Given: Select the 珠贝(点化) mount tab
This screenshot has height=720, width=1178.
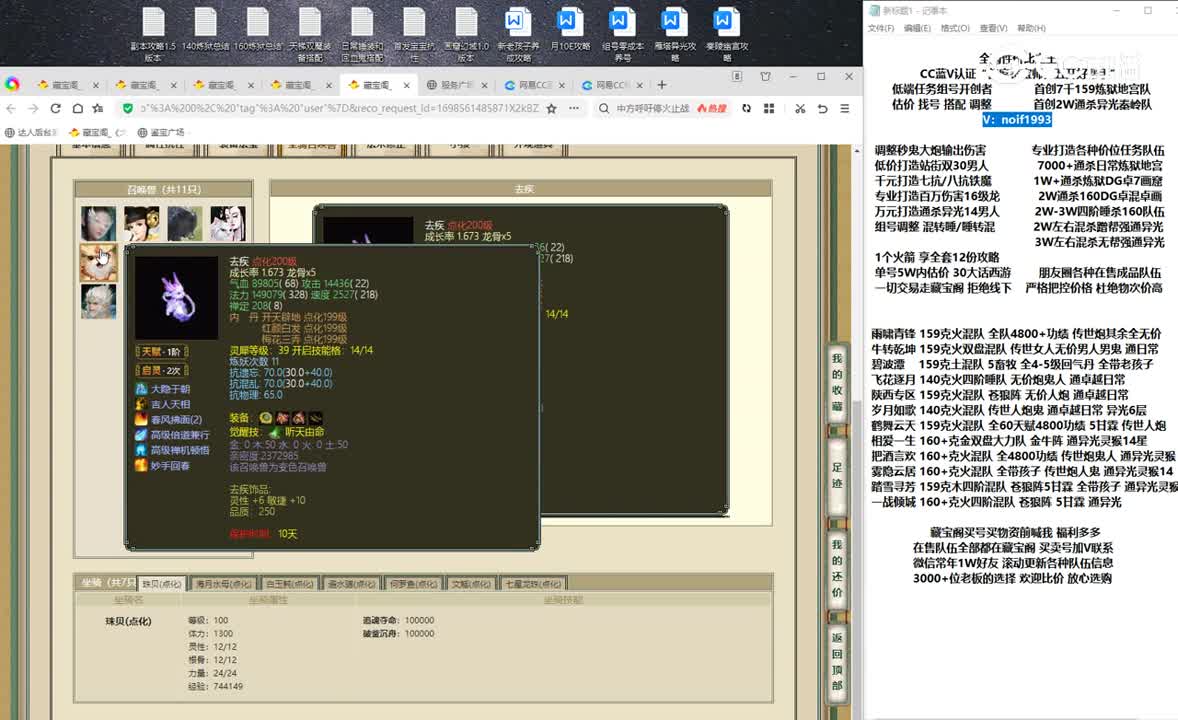Looking at the screenshot, I should 162,584.
